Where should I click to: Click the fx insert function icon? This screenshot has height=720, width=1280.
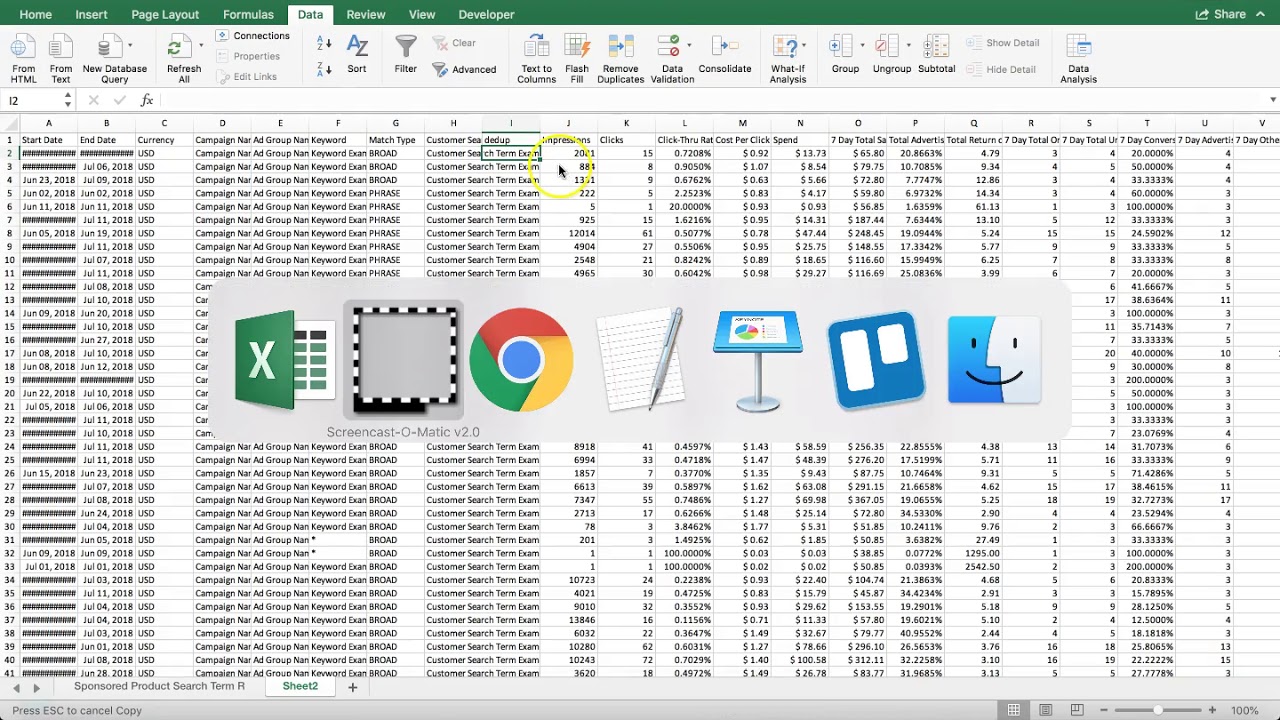147,100
